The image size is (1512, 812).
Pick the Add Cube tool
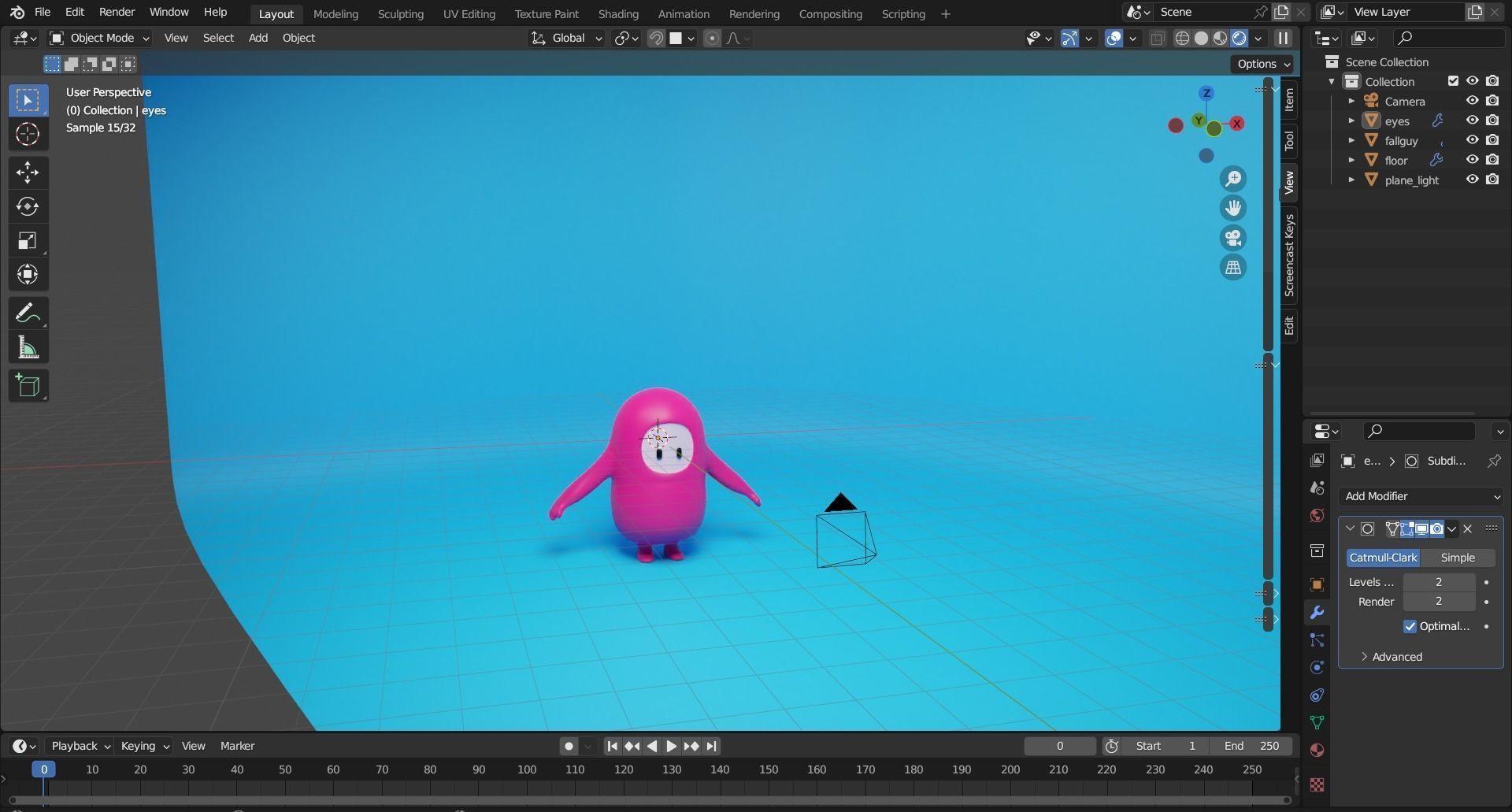pyautogui.click(x=28, y=386)
